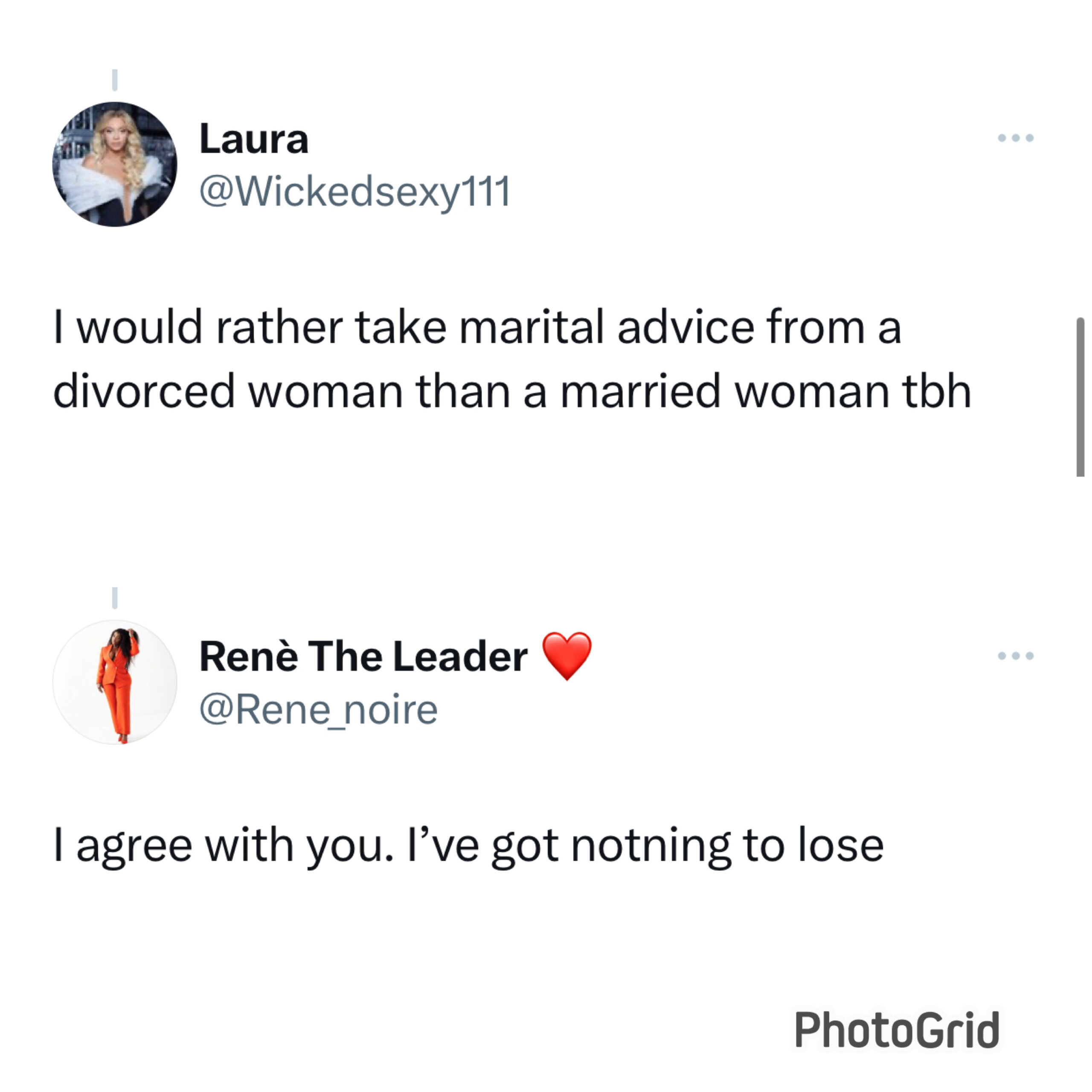
Task: Click the PhotoGrid watermark logo
Action: pos(897,1030)
